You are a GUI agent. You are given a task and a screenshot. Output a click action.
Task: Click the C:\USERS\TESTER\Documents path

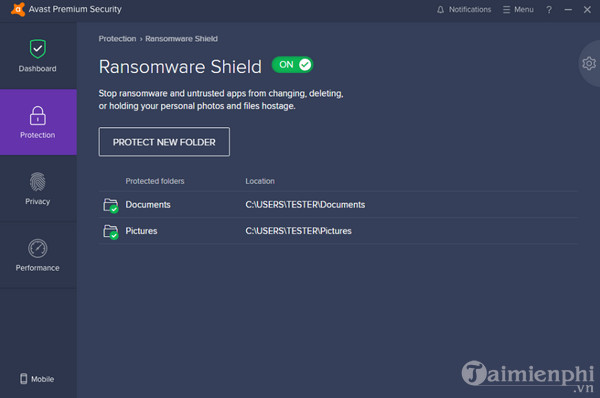305,205
